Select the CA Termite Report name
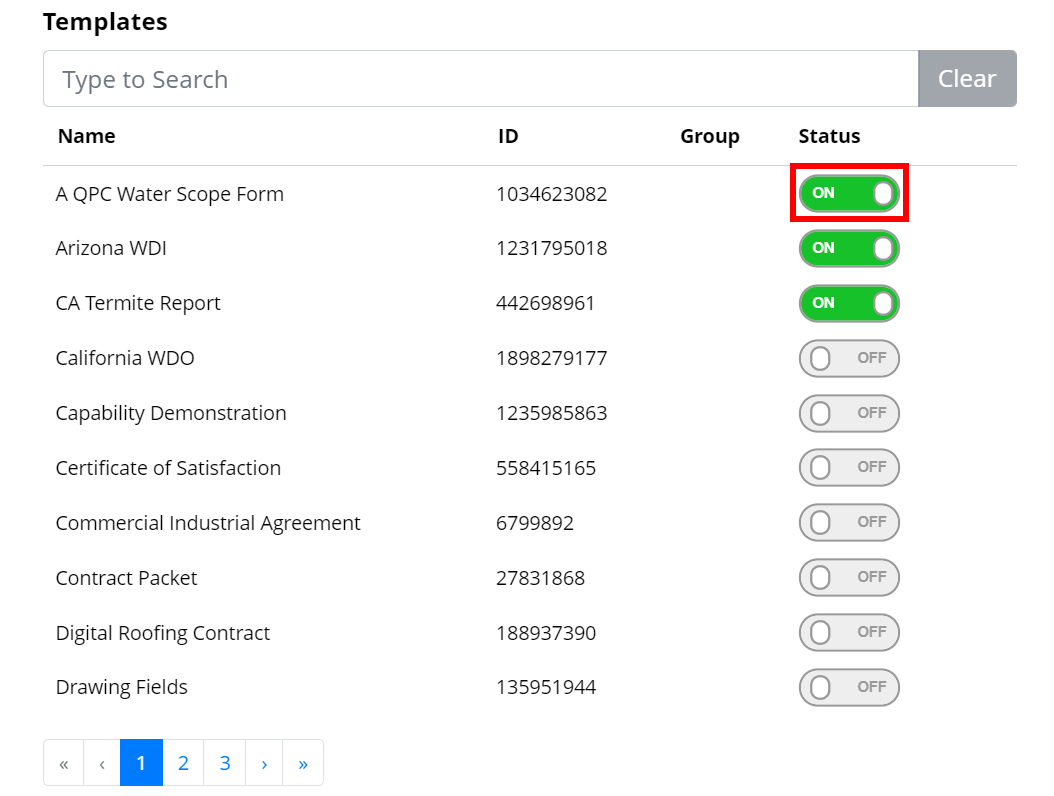The width and height of the screenshot is (1054, 796). [138, 304]
